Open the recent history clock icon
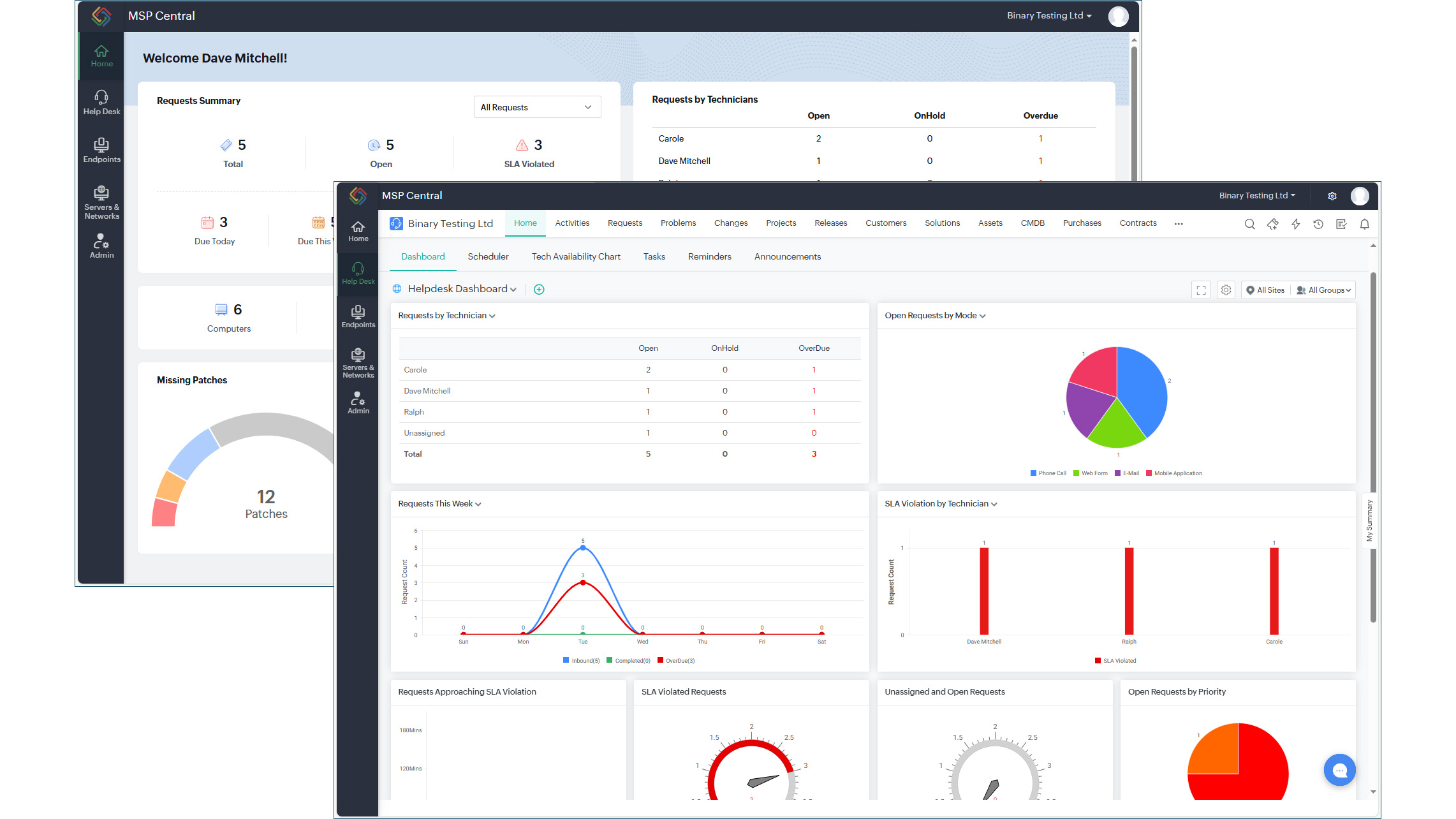The image size is (1456, 819). (x=1318, y=224)
